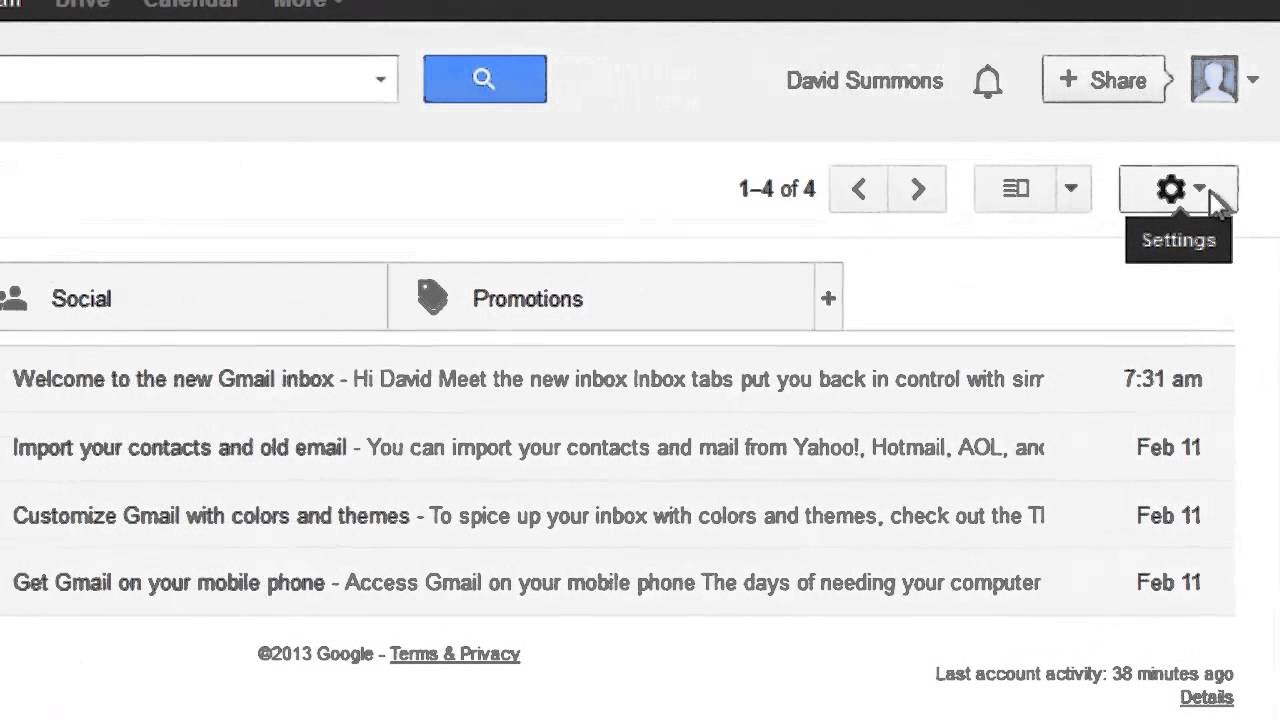Add a new inbox tab with plus
The height and width of the screenshot is (720, 1280).
828,298
